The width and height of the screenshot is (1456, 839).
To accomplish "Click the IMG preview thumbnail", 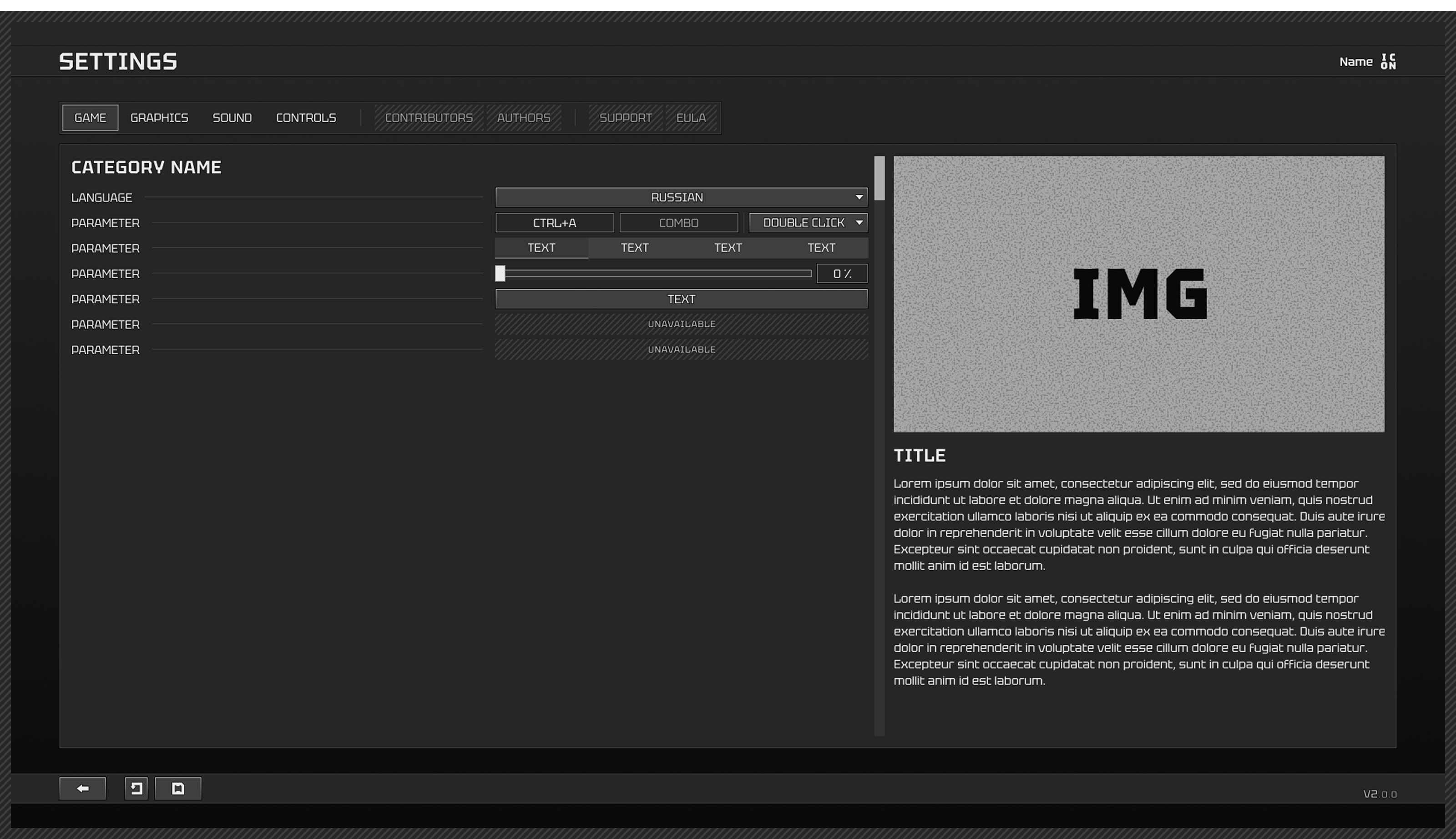I will click(1138, 294).
